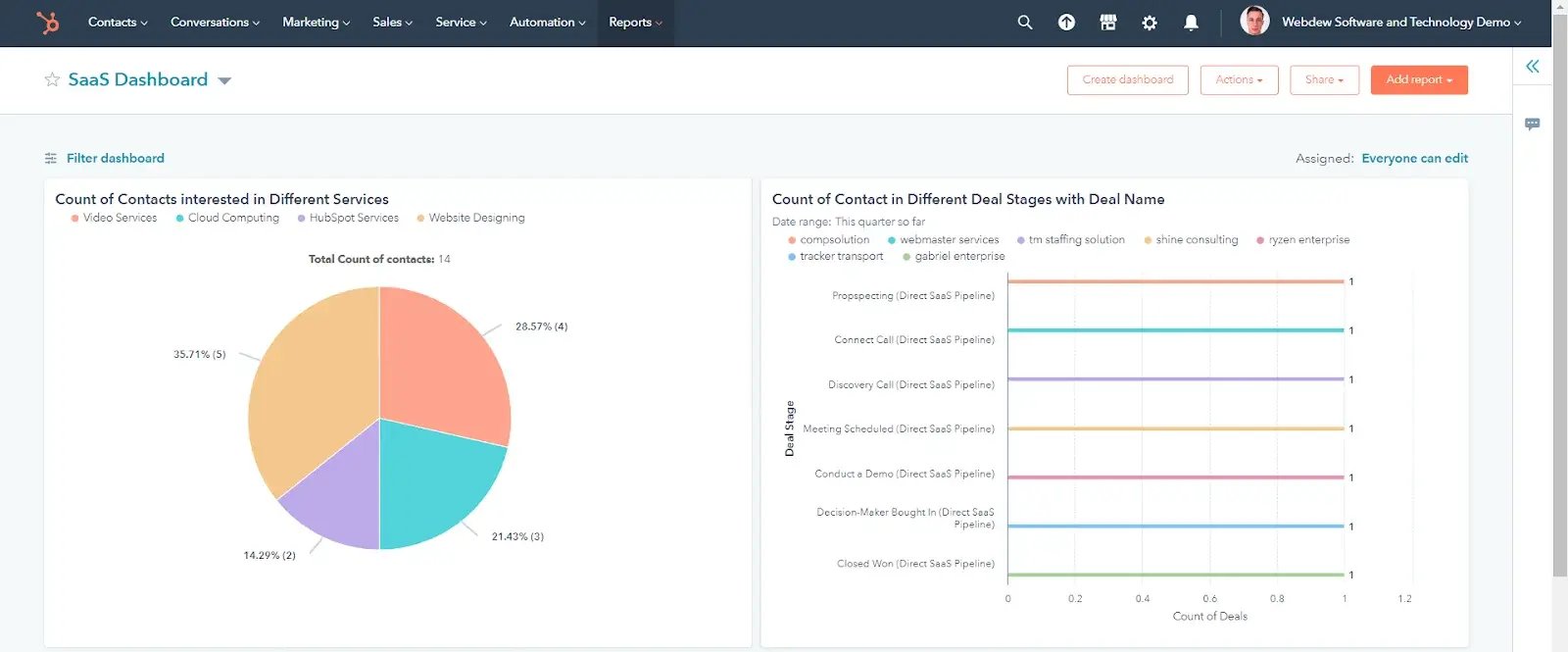The image size is (1568, 652).
Task: Toggle tm staffing solution legend item
Action: click(x=1070, y=239)
